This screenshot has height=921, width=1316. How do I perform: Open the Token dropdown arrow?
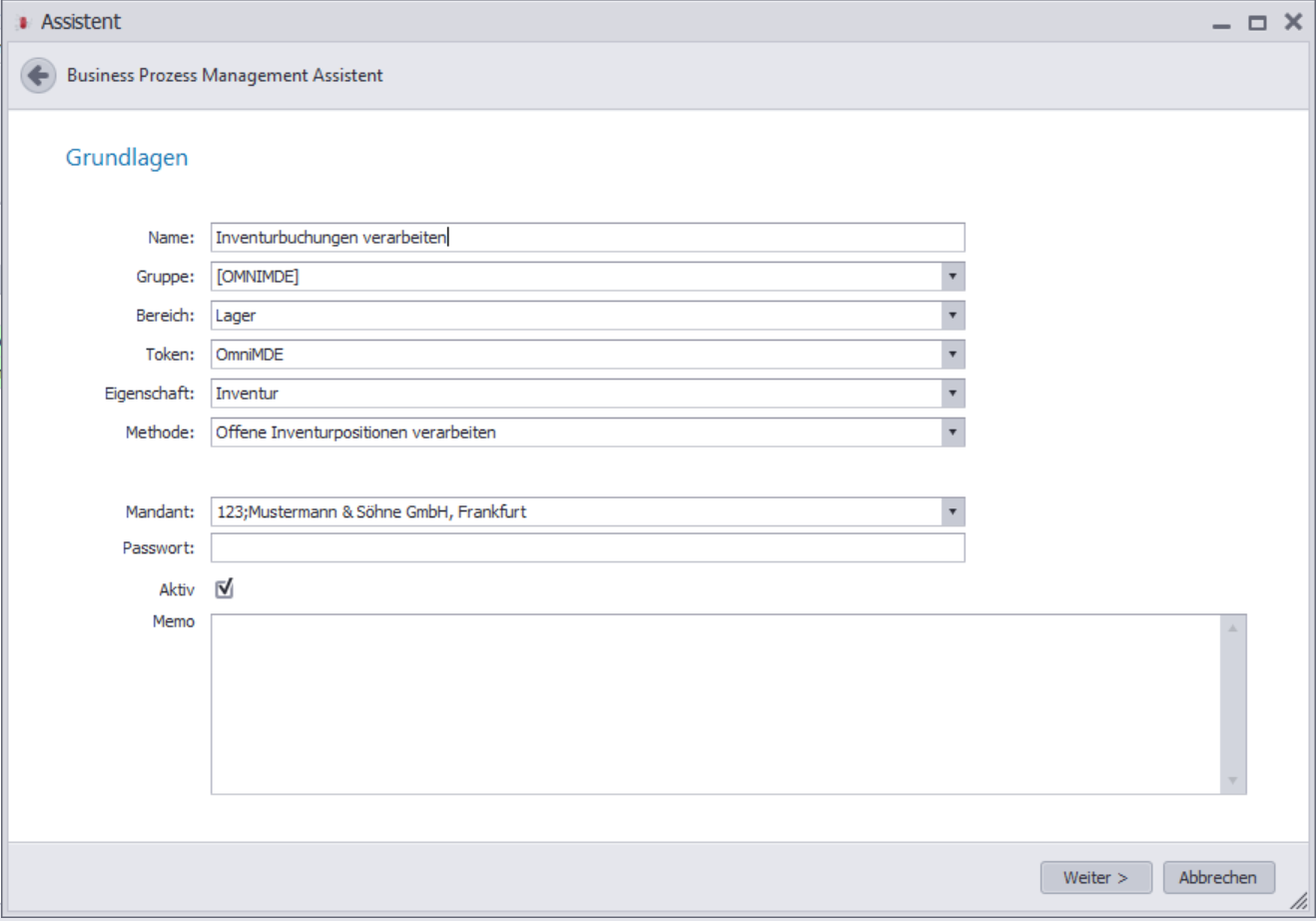(x=953, y=355)
